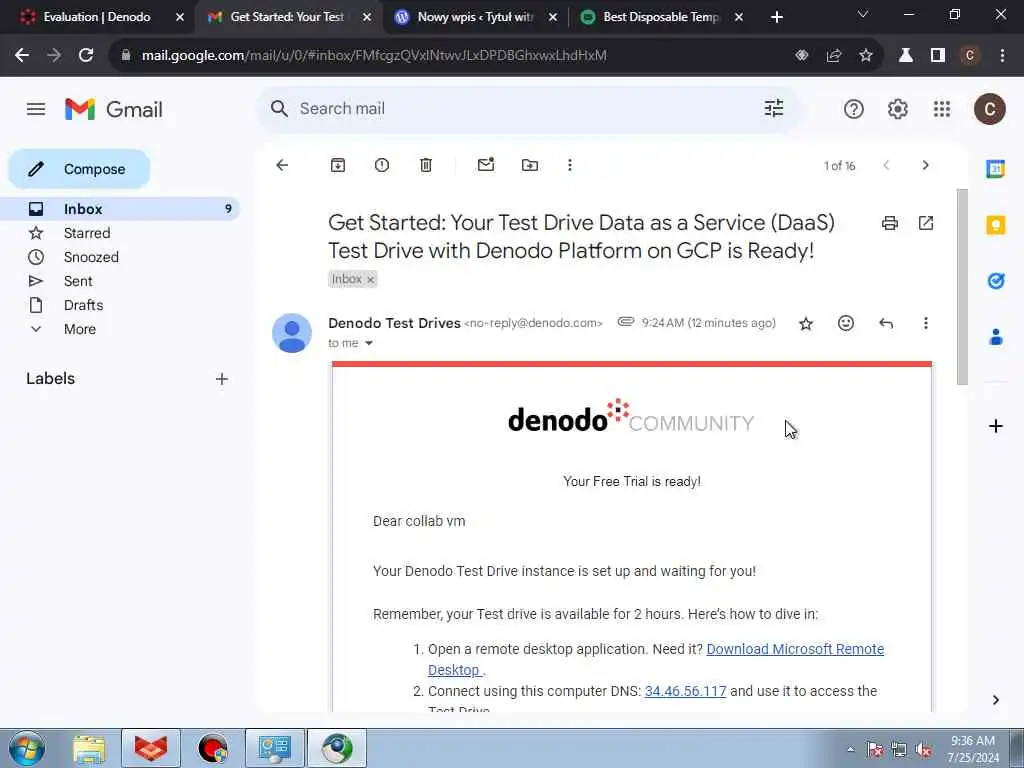Open Google Tasks side panel
This screenshot has height=768, width=1024.
995,281
